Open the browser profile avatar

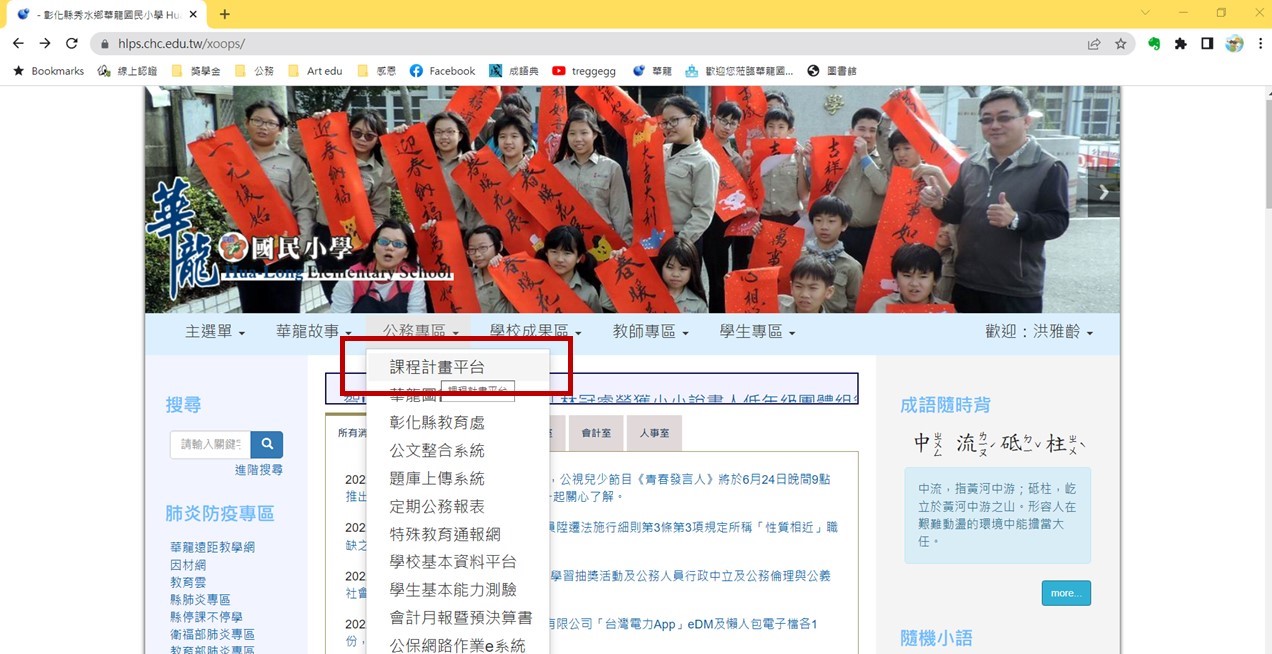point(1233,44)
